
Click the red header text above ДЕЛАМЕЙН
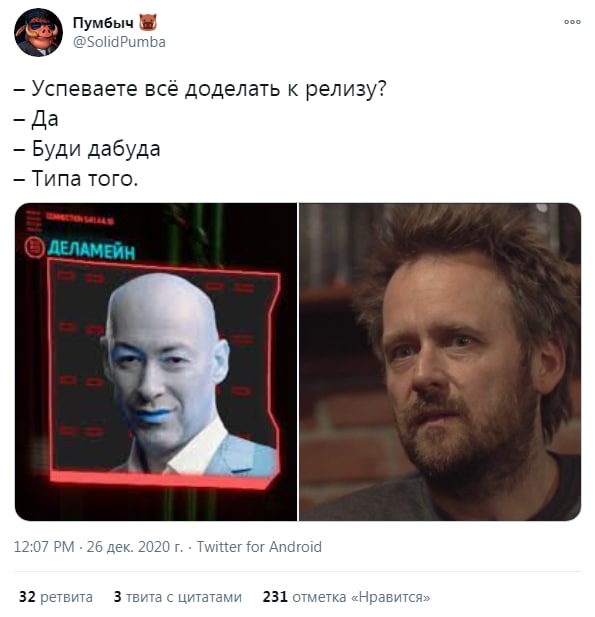click(x=80, y=218)
